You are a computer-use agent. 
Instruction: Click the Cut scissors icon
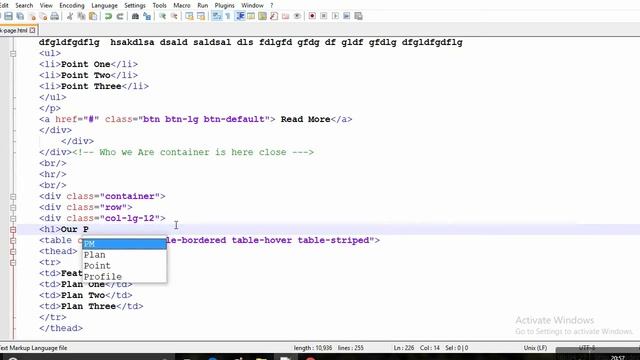(70, 16)
